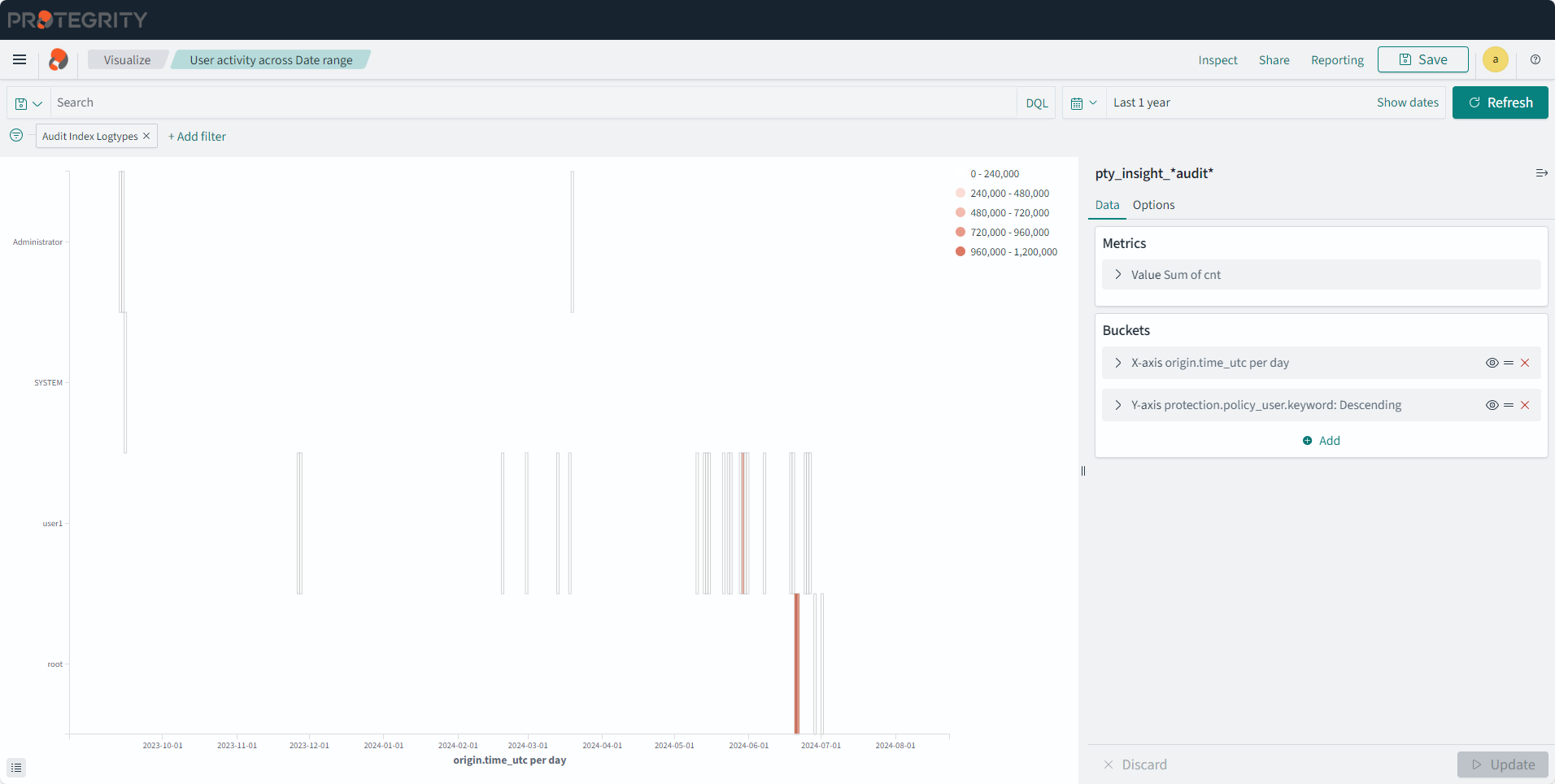Click the Protegrity Insight home logo
This screenshot has height=784, width=1555.
(x=59, y=59)
